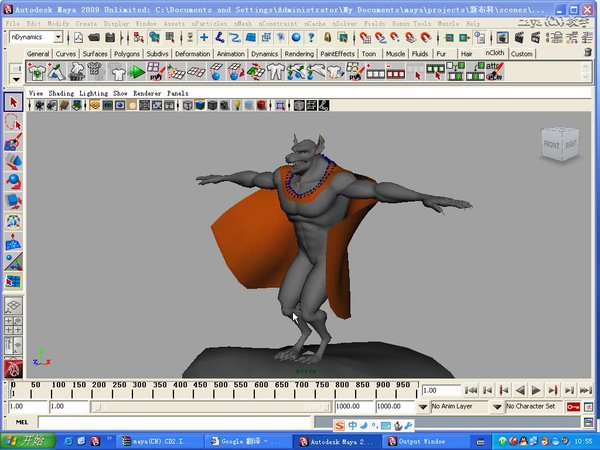Choose the Paint Selection tool
The height and width of the screenshot is (450, 600).
[x=13, y=142]
